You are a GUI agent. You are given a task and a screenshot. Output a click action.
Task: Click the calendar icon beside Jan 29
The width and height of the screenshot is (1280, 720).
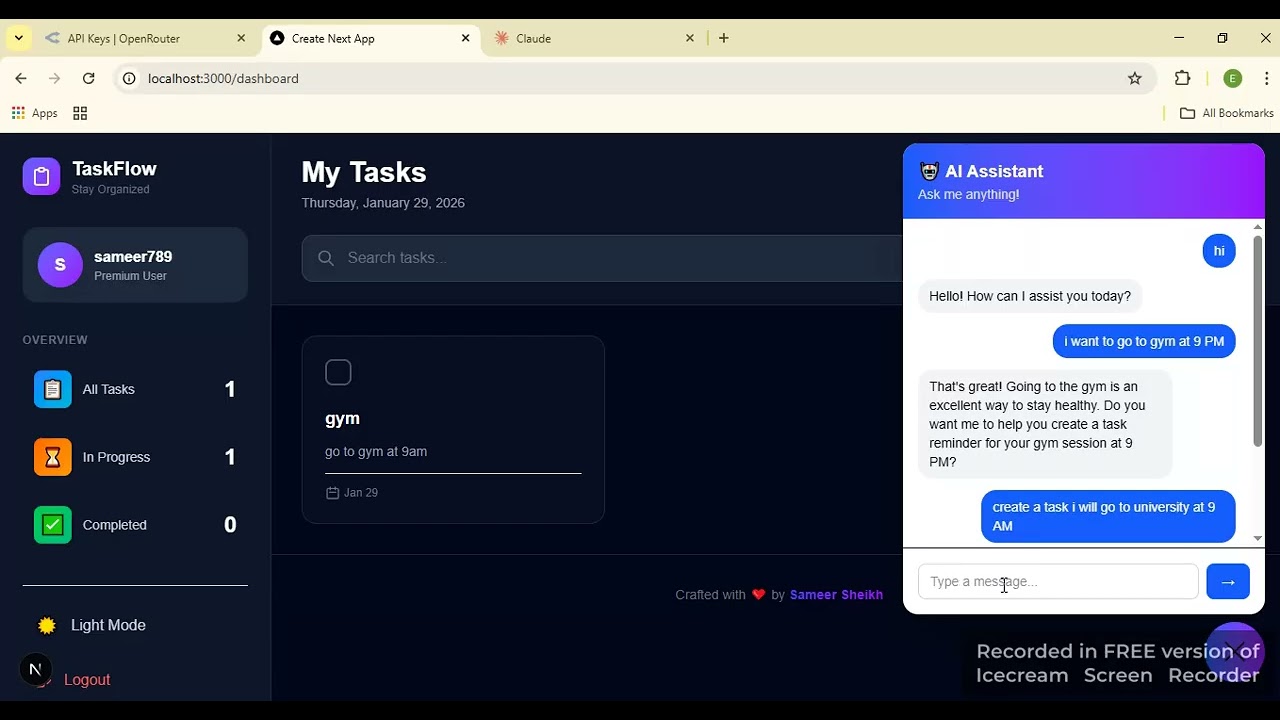tap(333, 493)
